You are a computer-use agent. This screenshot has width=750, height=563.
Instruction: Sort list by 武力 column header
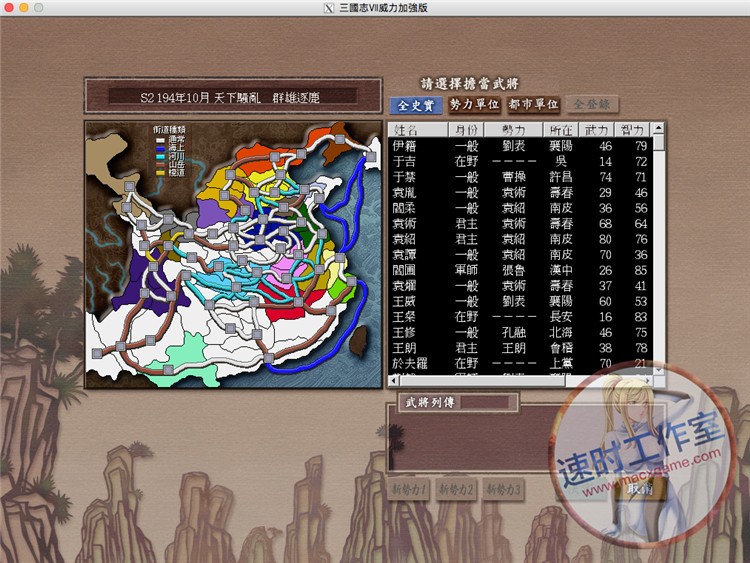[596, 130]
